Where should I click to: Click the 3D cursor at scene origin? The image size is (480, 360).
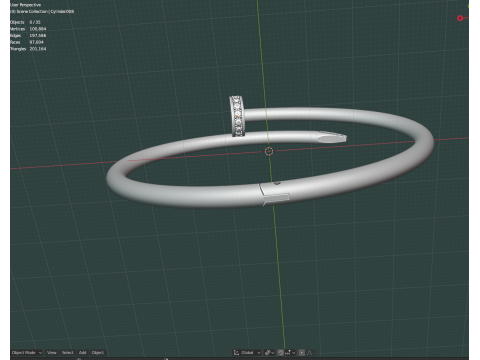click(x=269, y=151)
